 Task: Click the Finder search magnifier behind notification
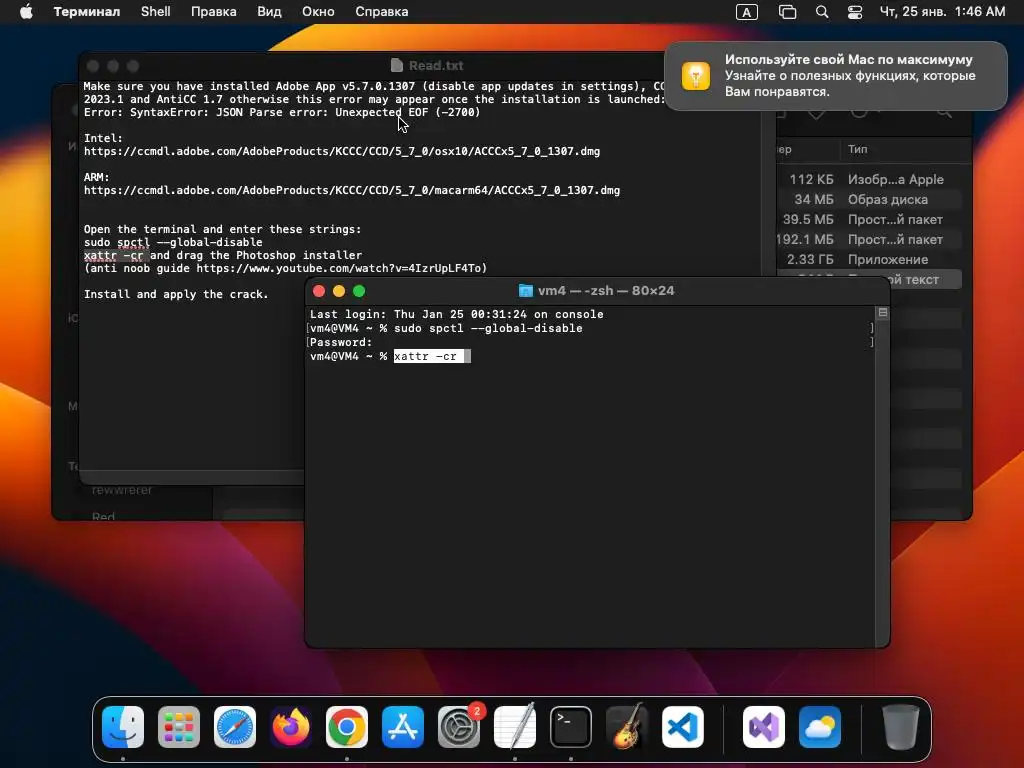(944, 113)
